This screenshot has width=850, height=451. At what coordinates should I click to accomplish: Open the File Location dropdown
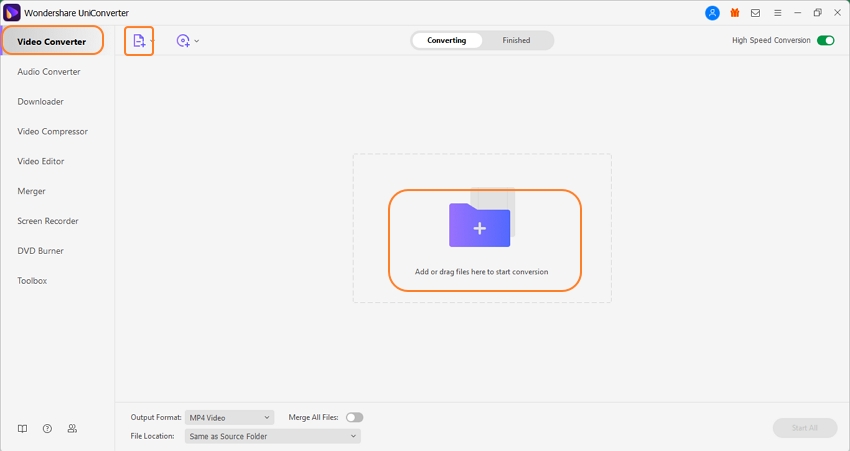coord(272,436)
